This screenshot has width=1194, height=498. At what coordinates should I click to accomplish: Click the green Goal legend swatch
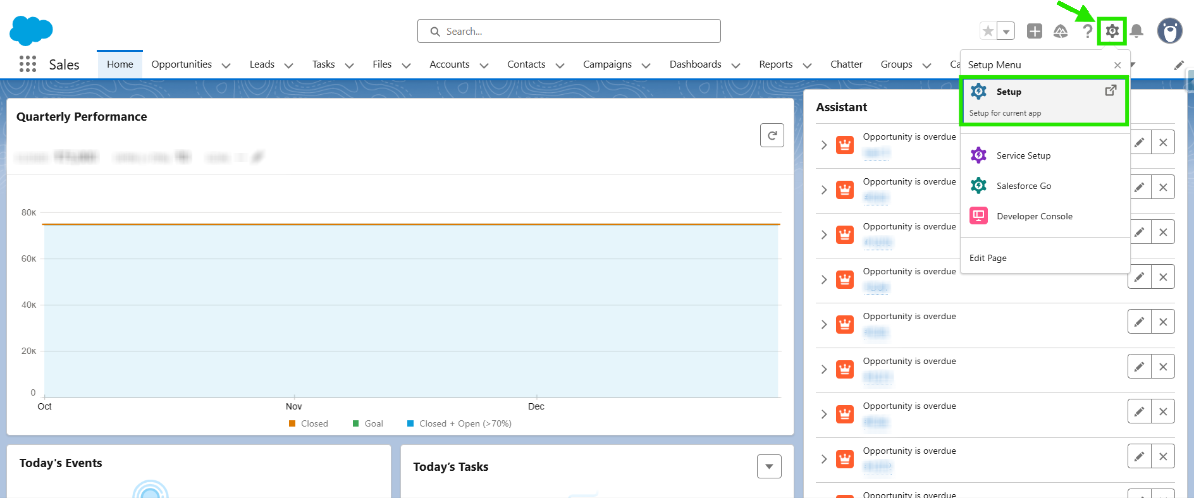(x=355, y=423)
